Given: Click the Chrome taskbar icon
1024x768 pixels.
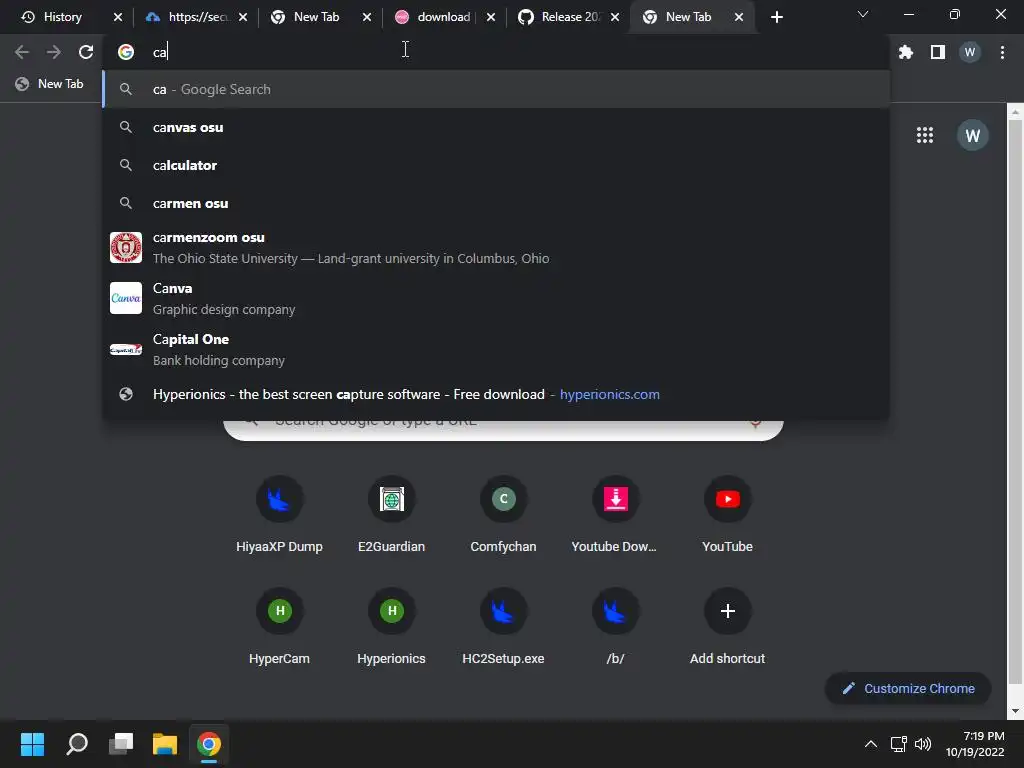Looking at the screenshot, I should [209, 744].
